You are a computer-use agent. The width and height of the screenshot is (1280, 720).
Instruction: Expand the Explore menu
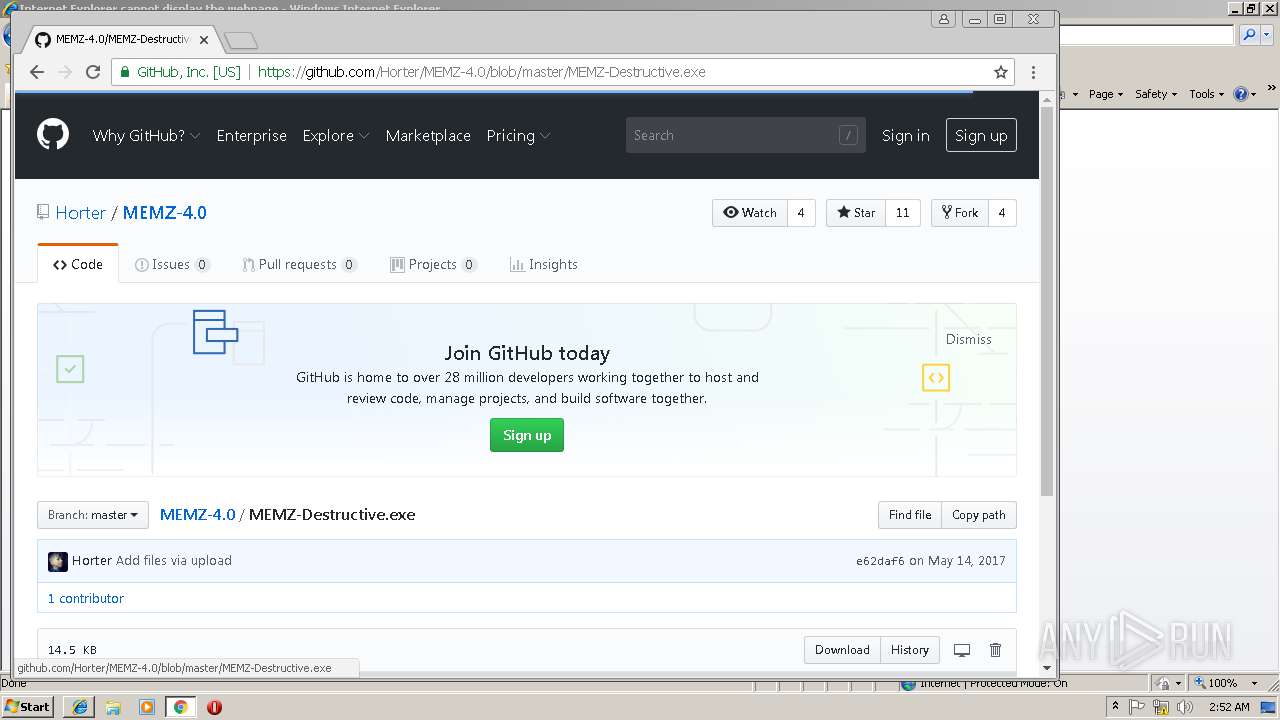336,136
